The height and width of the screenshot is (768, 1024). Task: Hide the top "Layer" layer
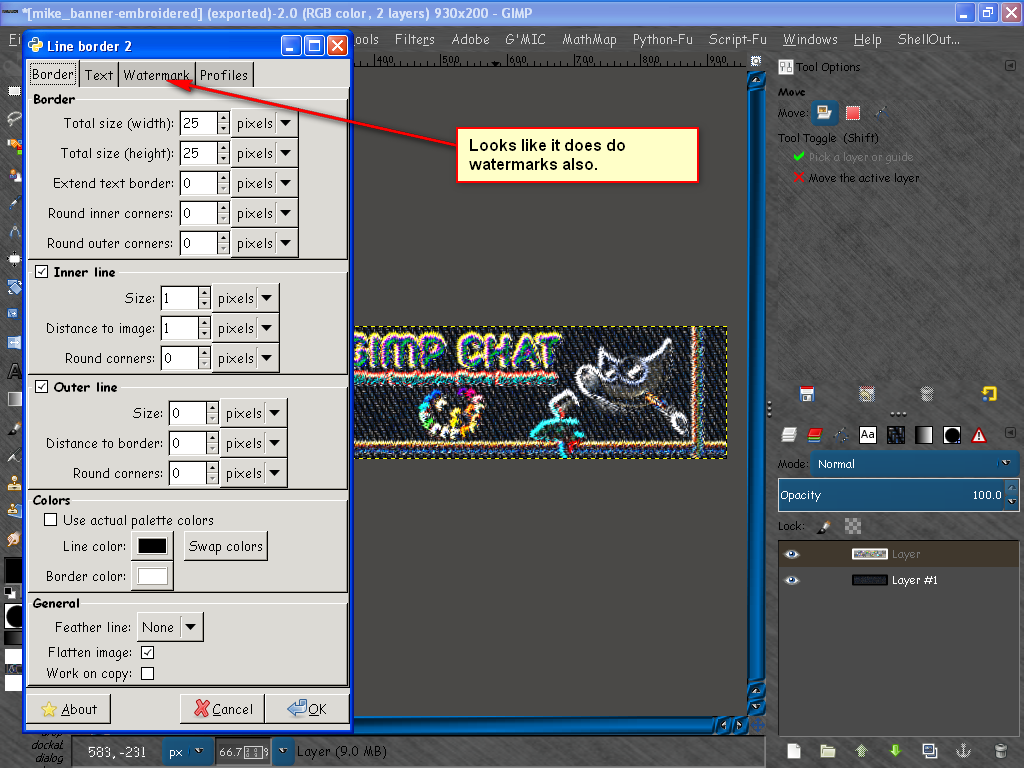792,554
